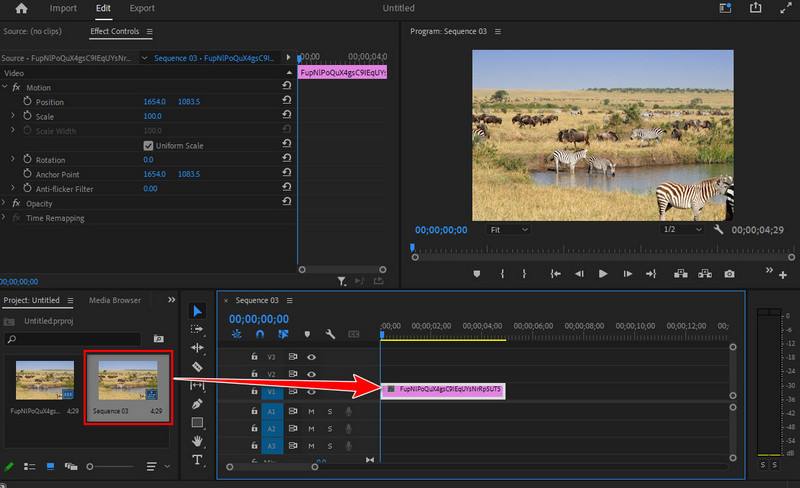This screenshot has height=488, width=800.
Task: Expand the Opacity effect group
Action: [4, 203]
